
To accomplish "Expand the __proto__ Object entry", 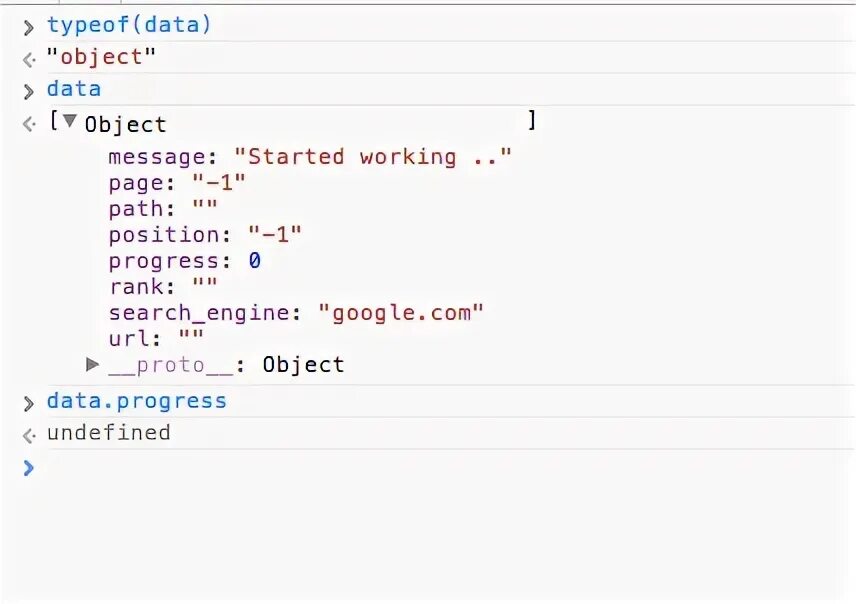I will 92,364.
